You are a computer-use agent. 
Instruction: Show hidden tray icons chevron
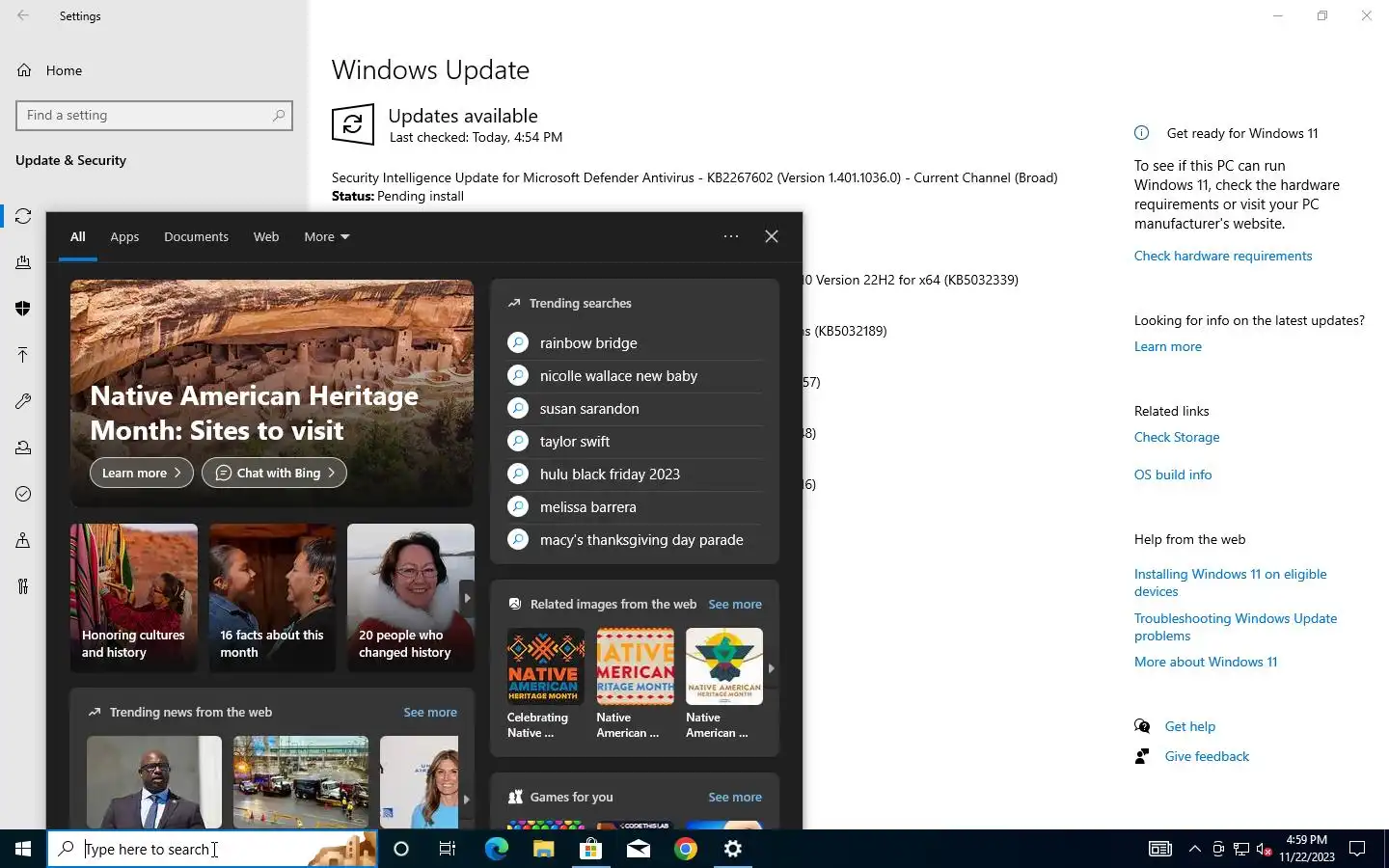[1194, 849]
